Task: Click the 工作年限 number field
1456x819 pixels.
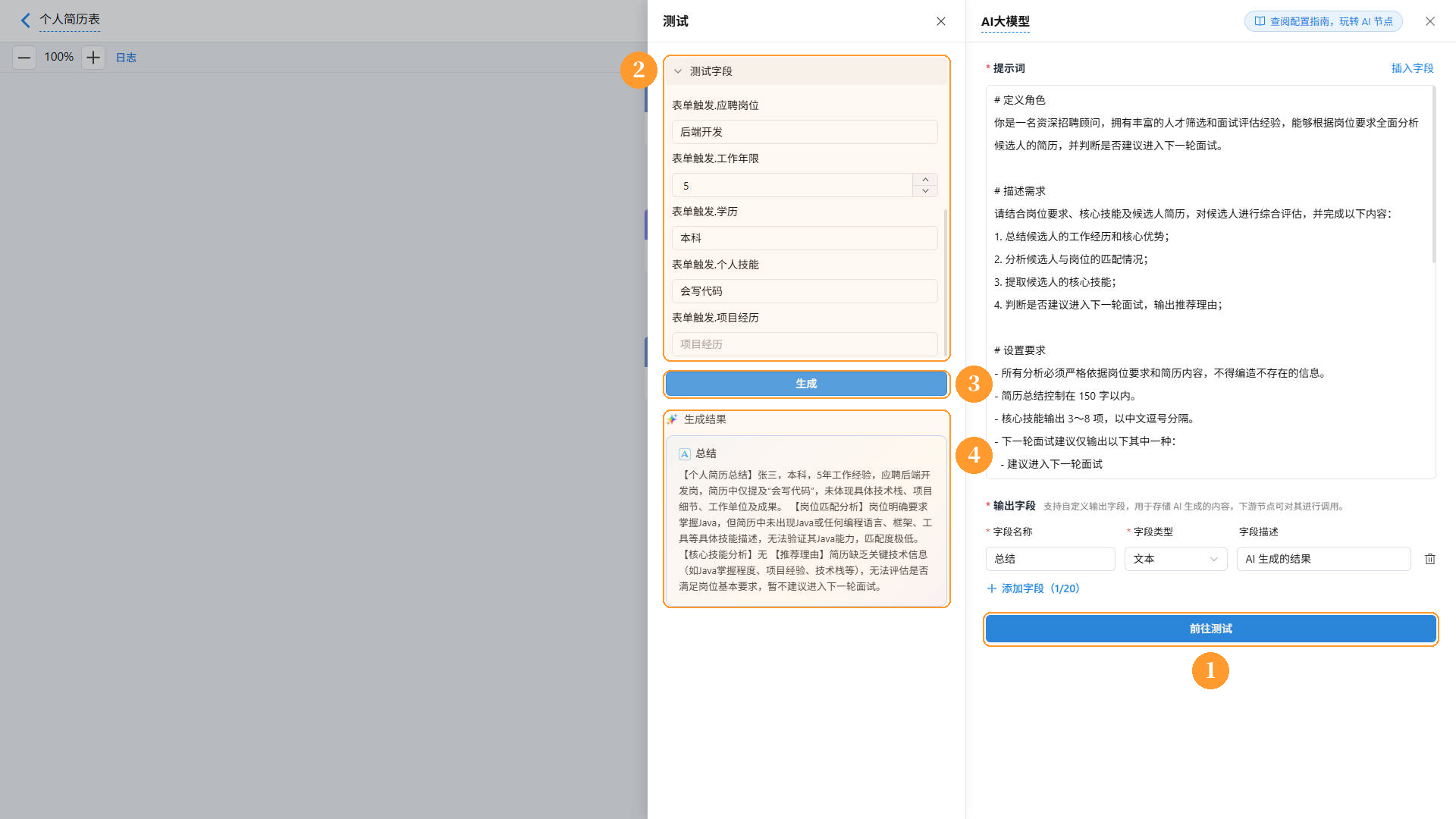Action: tap(792, 185)
